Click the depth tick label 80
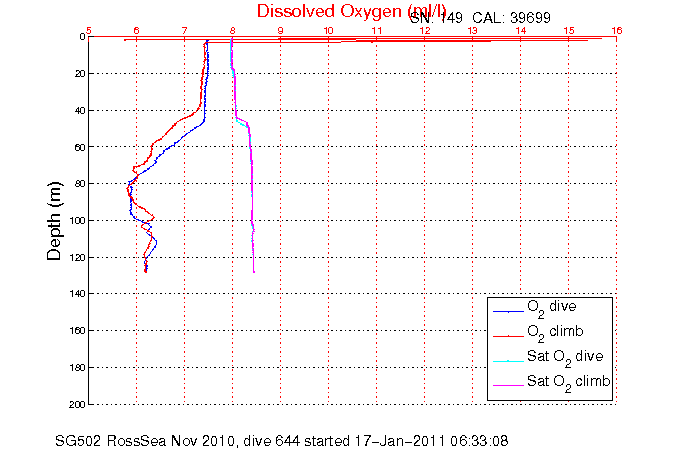Image resolution: width=681 pixels, height=454 pixels. [x=80, y=184]
